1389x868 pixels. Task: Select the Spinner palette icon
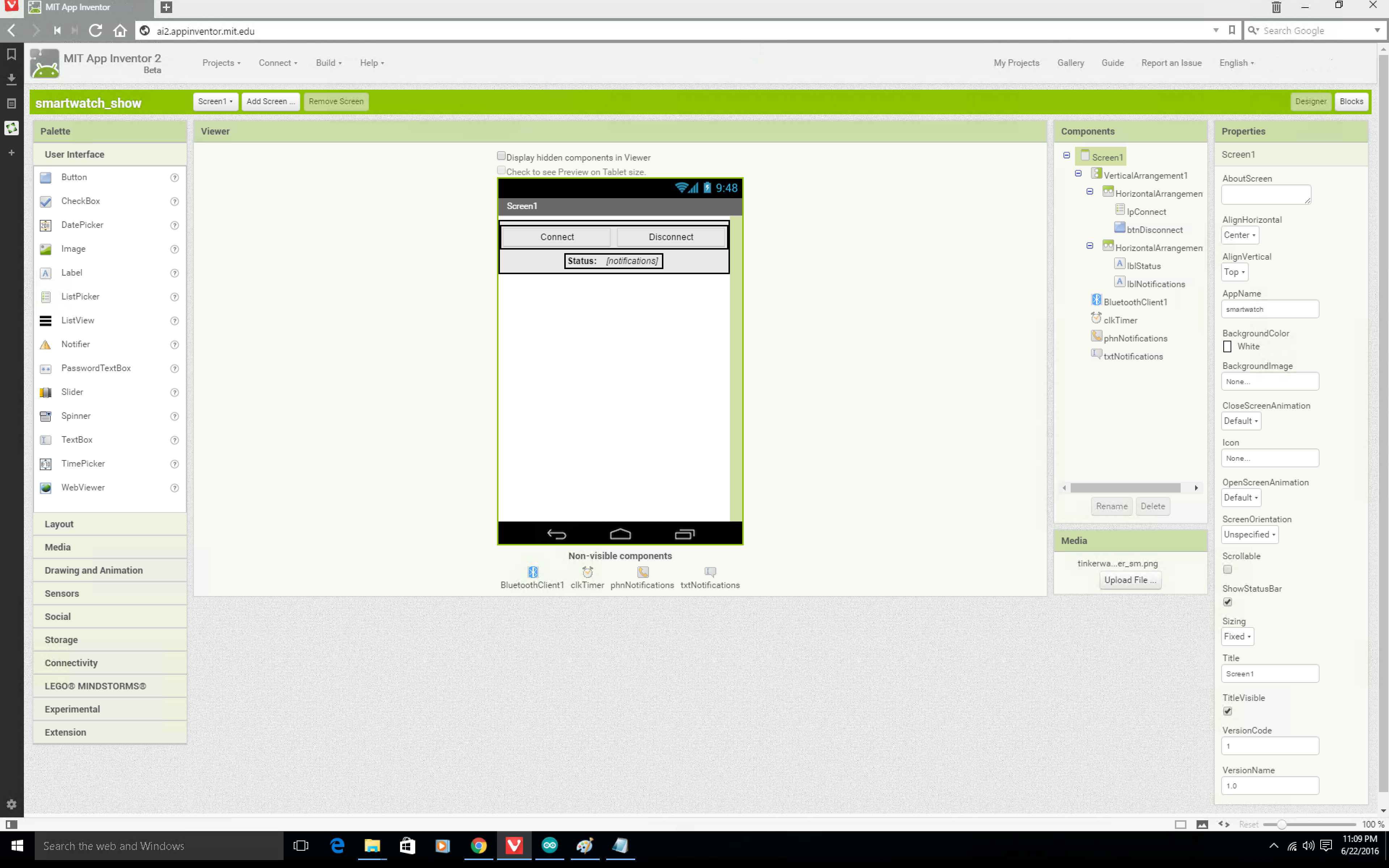pyautogui.click(x=46, y=416)
